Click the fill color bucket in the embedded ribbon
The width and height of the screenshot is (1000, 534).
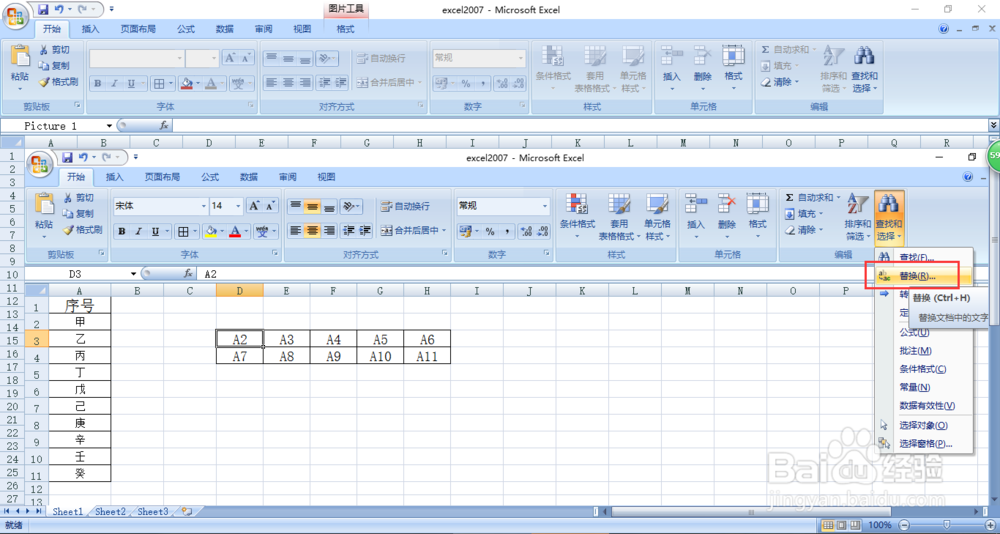click(212, 232)
